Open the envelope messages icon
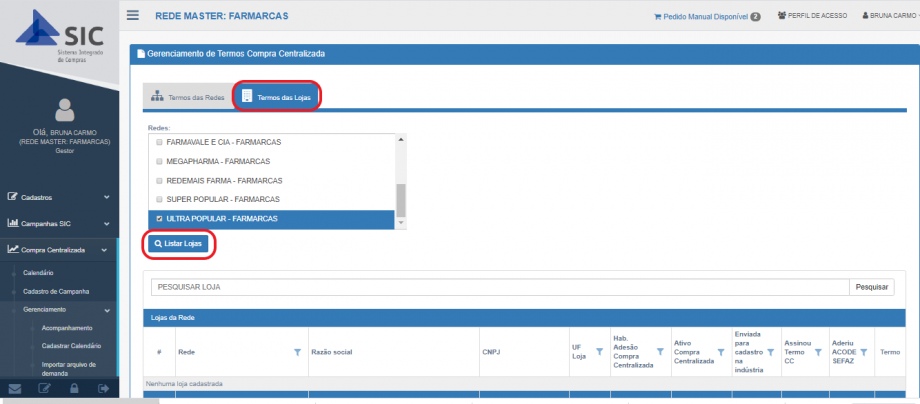The height and width of the screenshot is (404, 920). [15, 389]
